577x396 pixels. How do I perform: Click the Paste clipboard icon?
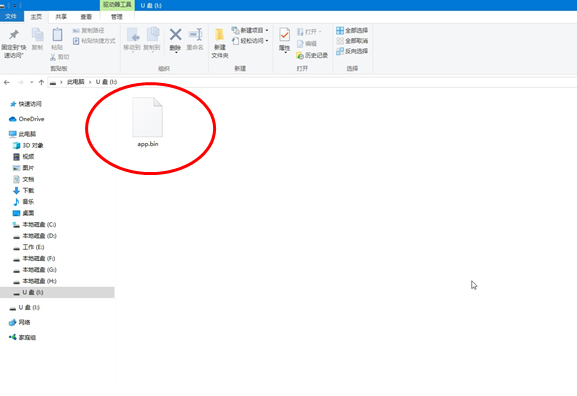point(57,35)
